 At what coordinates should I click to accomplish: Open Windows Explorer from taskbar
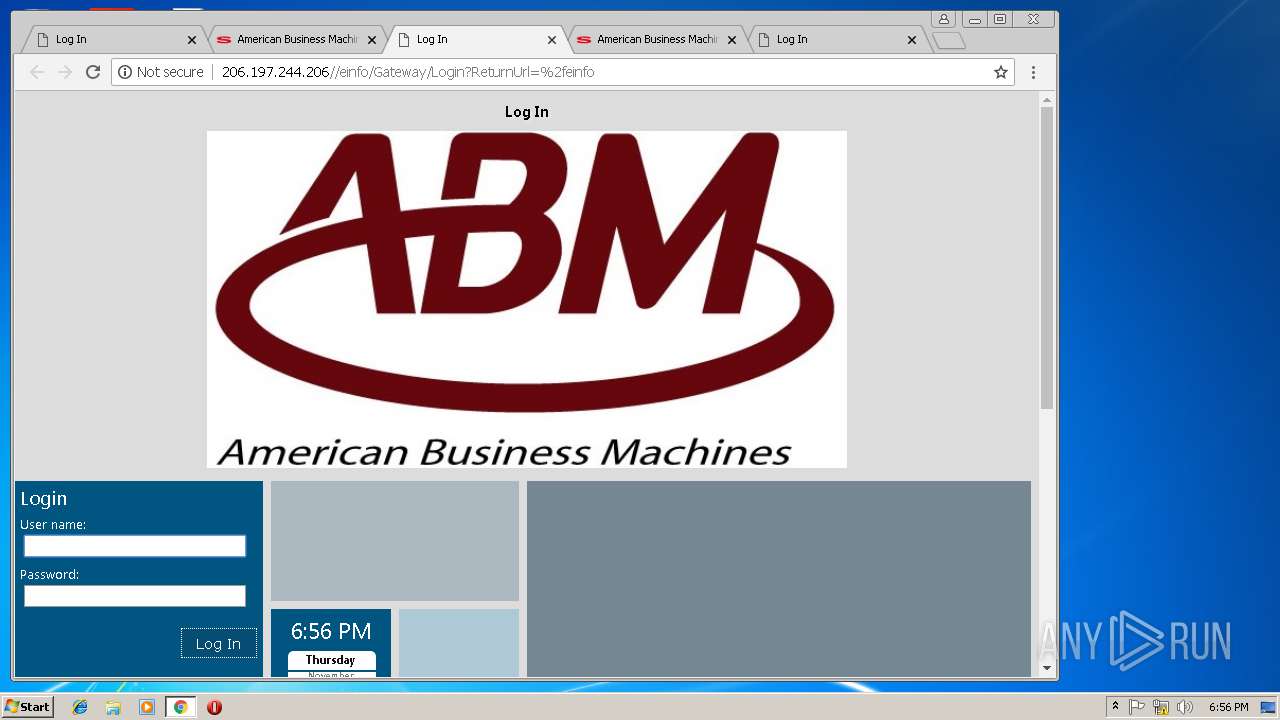[113, 707]
